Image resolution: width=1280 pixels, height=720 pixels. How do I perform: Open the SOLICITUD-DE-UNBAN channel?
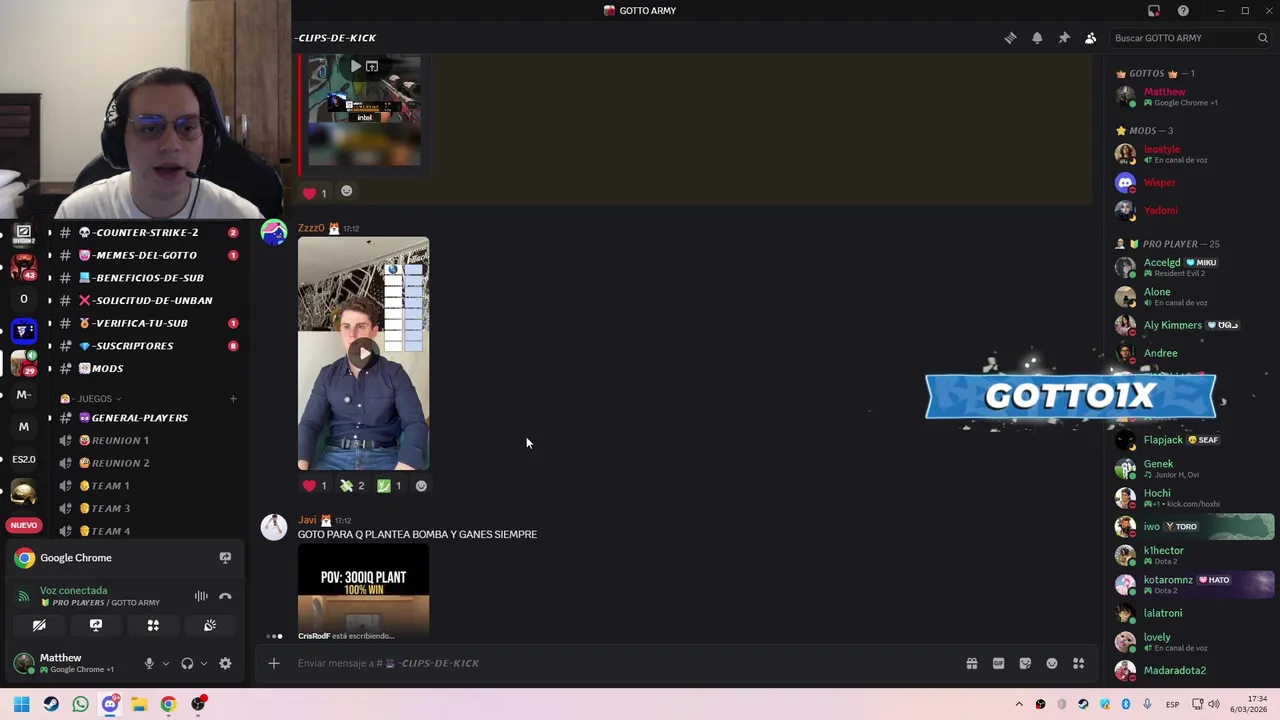tap(148, 300)
